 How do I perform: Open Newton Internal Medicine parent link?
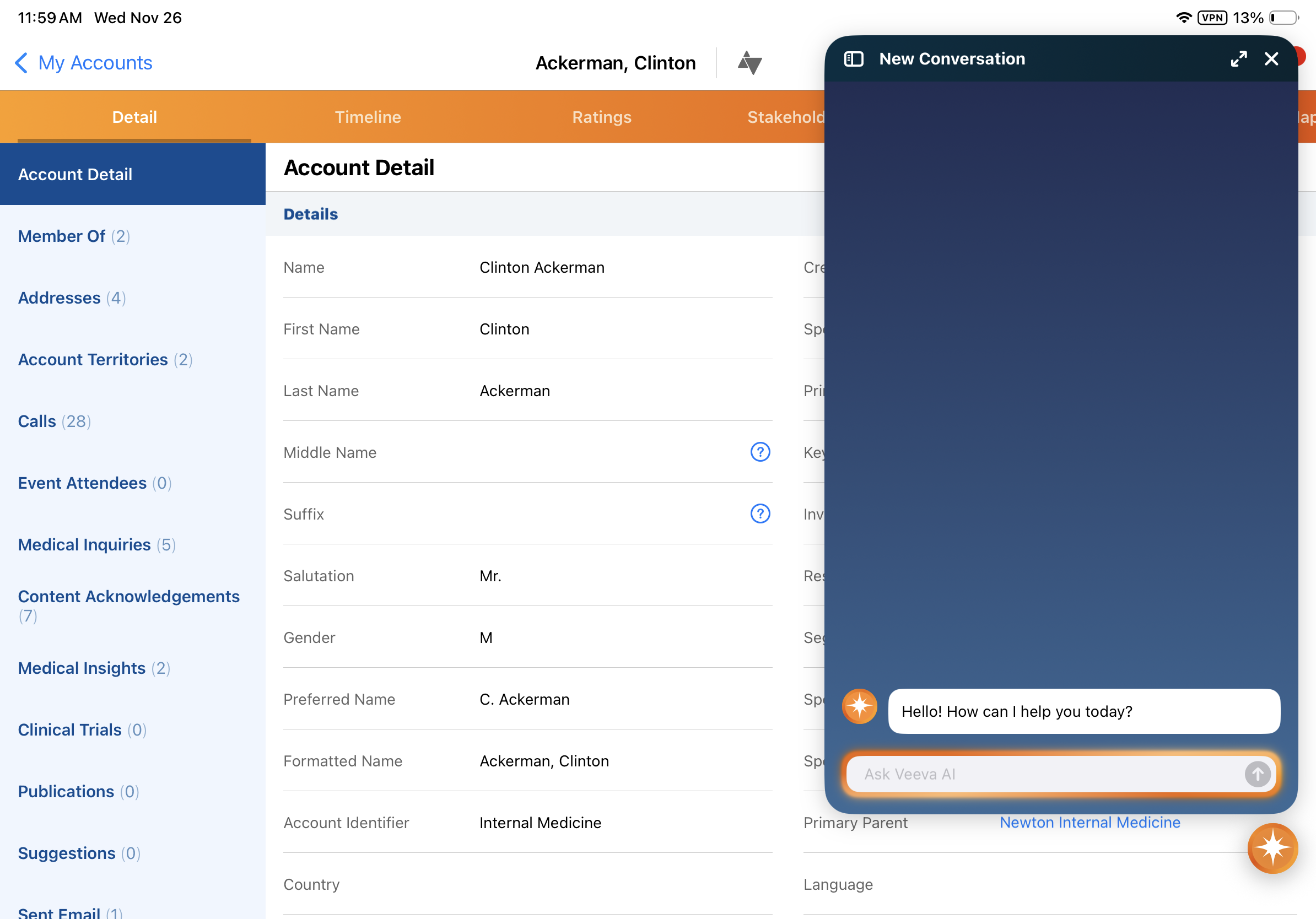click(x=1090, y=822)
